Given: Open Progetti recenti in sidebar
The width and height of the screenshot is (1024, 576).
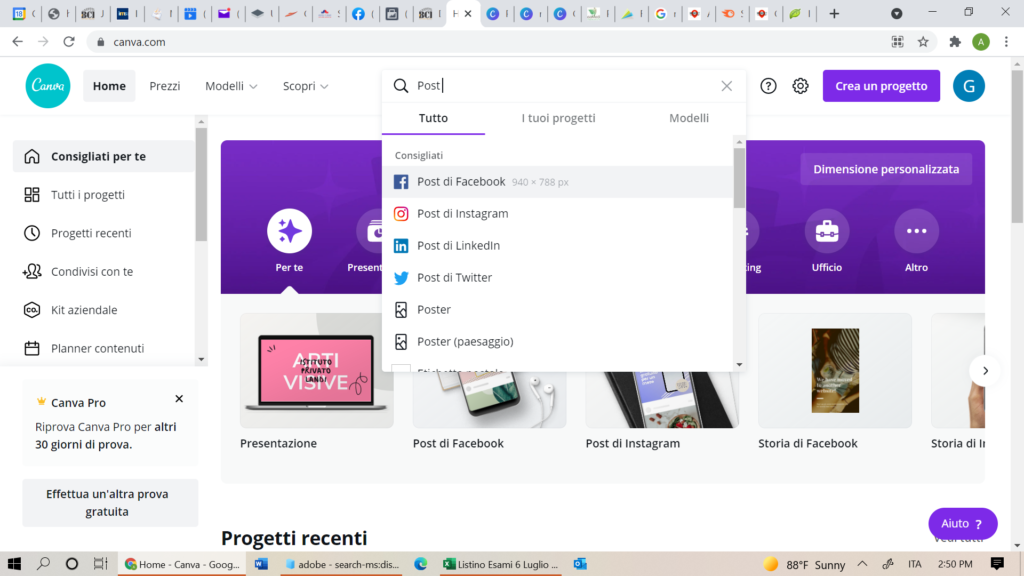Looking at the screenshot, I should click(x=103, y=233).
